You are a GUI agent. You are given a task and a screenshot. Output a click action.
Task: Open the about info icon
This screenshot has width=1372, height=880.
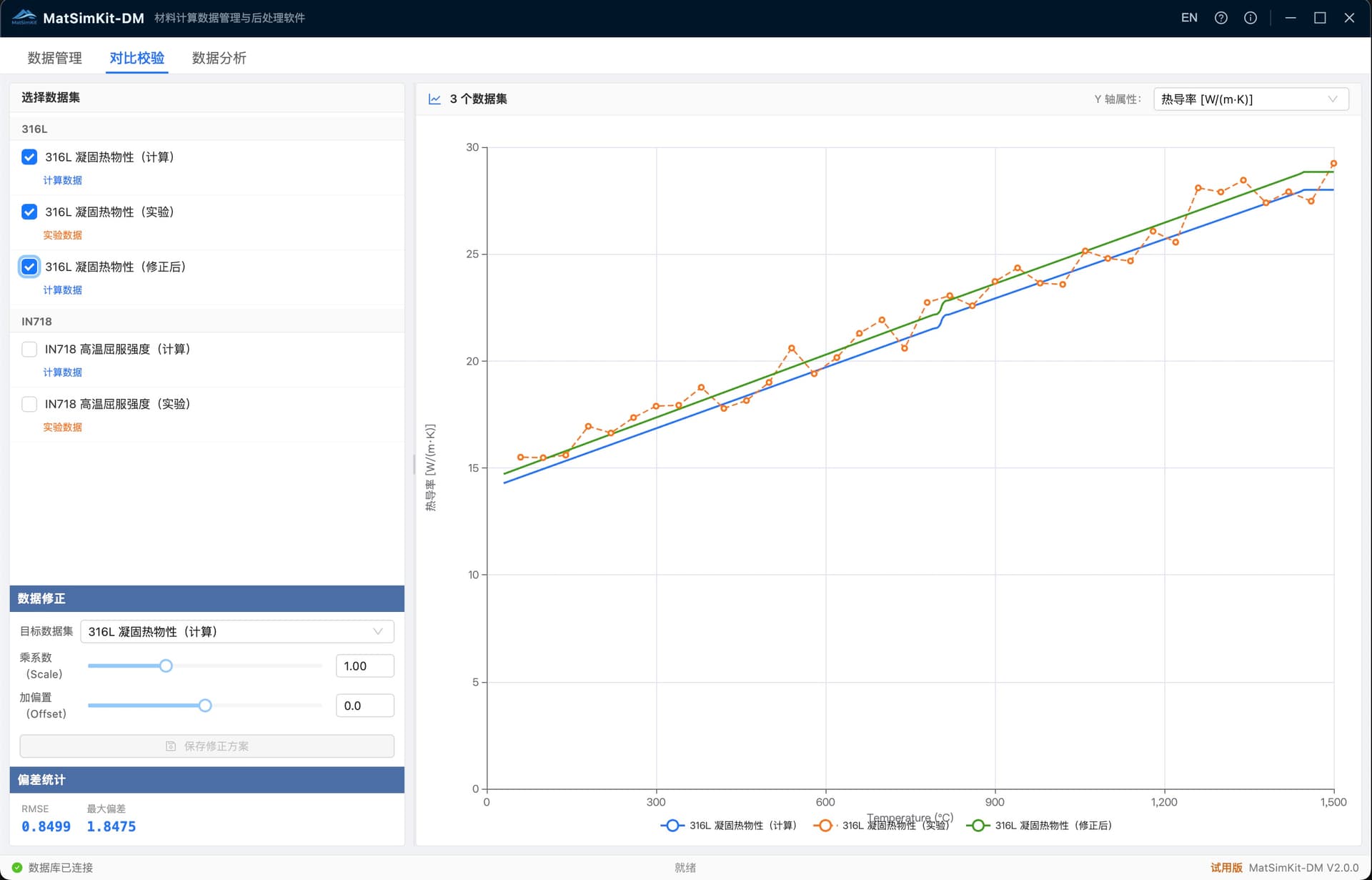point(1250,18)
